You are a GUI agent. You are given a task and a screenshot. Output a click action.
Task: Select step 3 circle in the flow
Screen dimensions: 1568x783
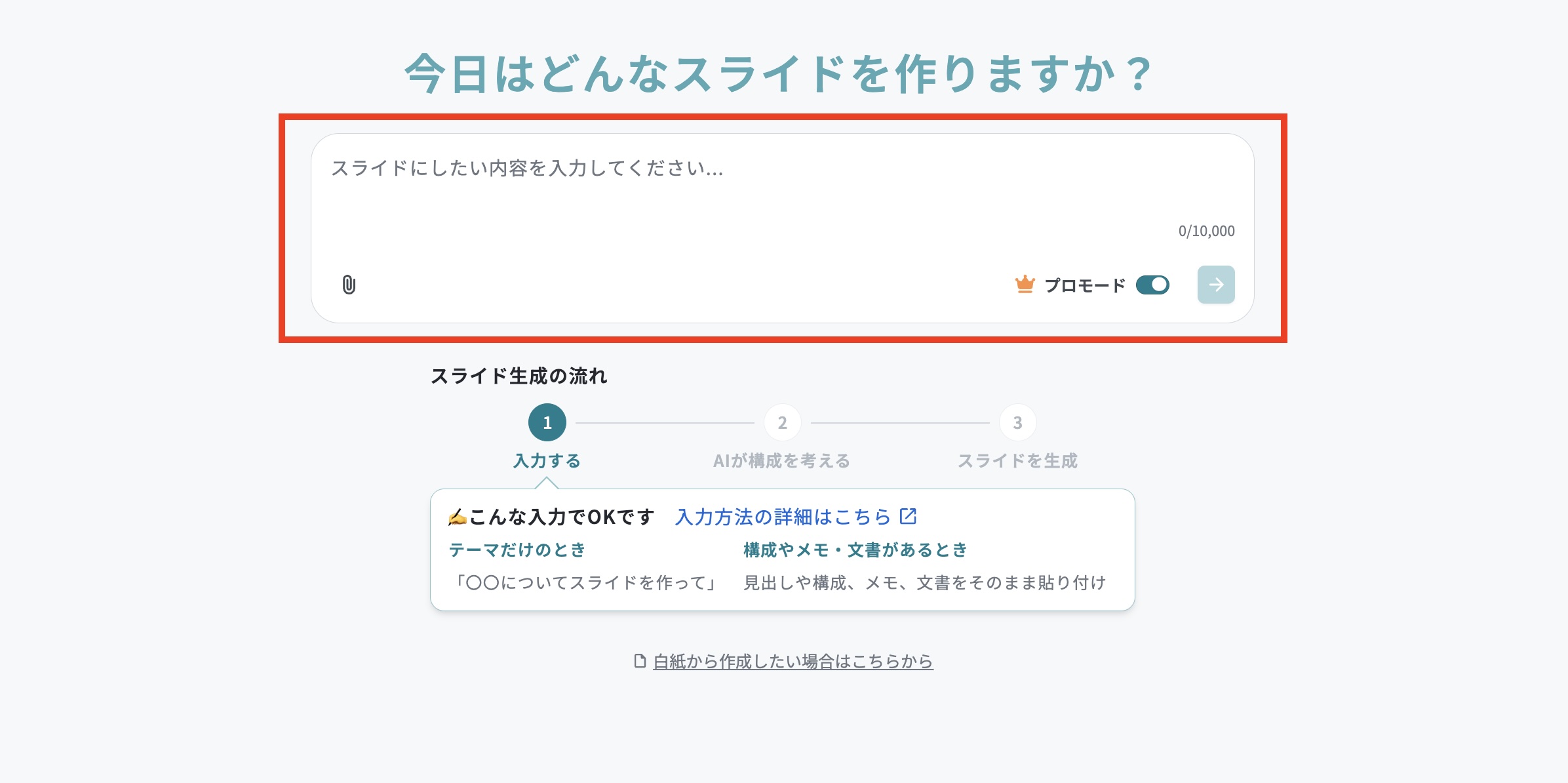pos(1018,422)
